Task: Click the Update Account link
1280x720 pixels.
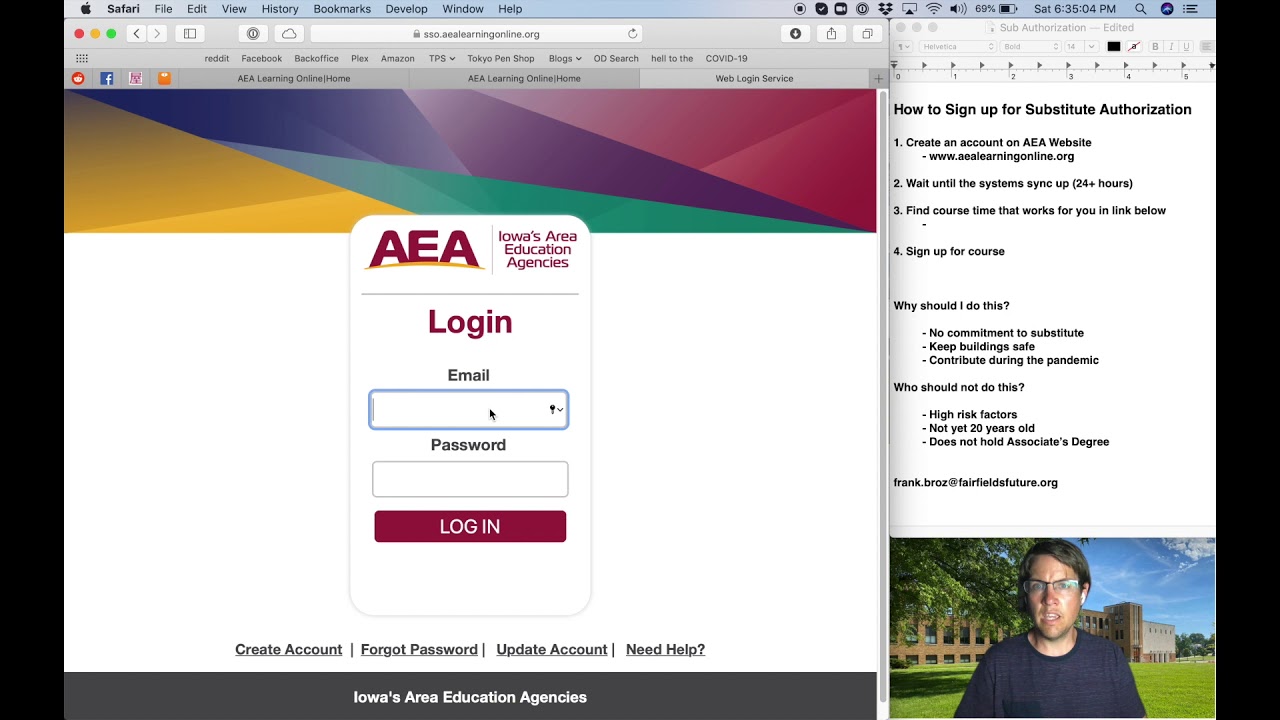Action: click(x=552, y=650)
